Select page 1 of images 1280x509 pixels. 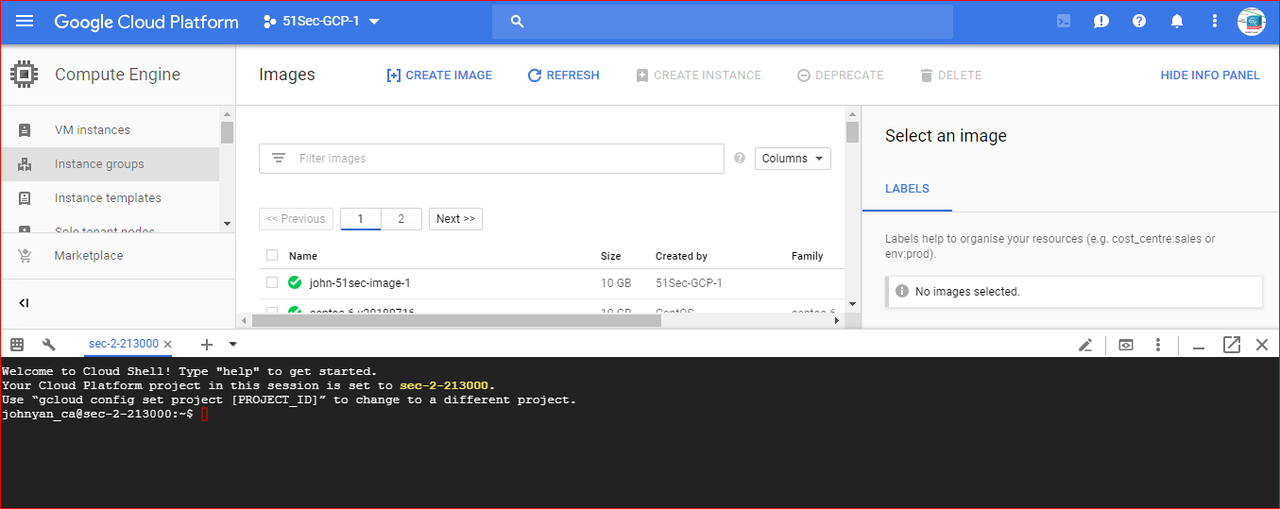point(360,219)
